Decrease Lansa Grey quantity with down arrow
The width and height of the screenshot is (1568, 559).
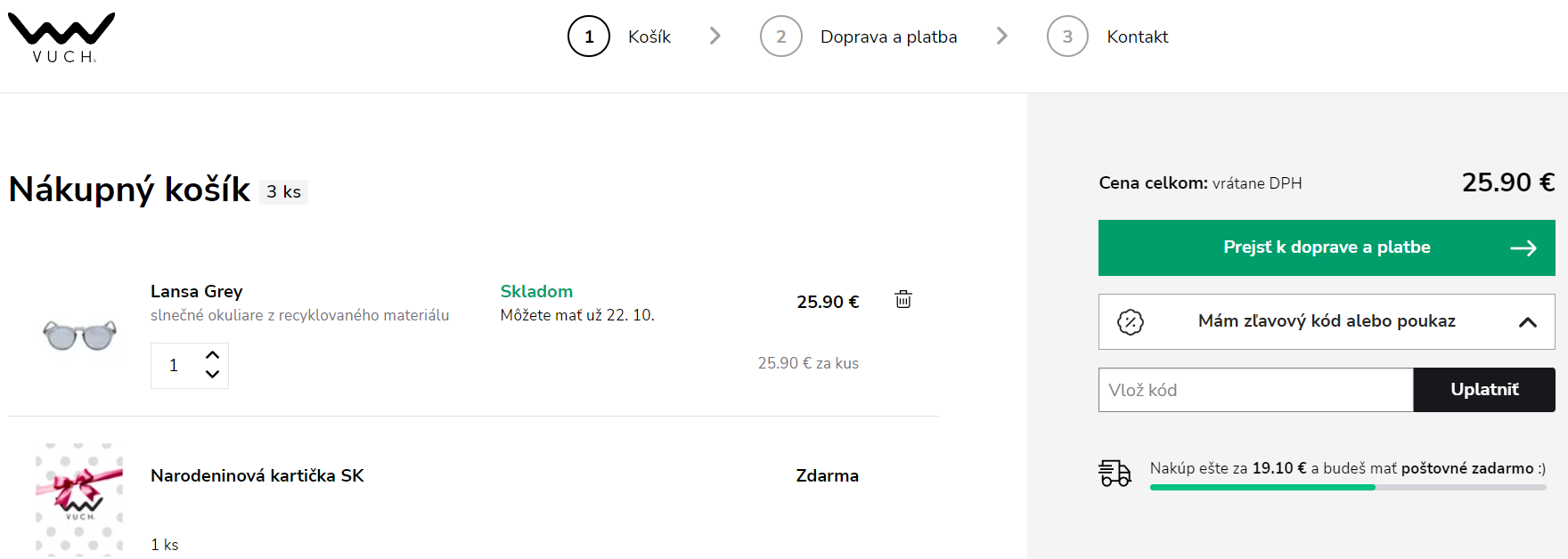click(x=212, y=376)
